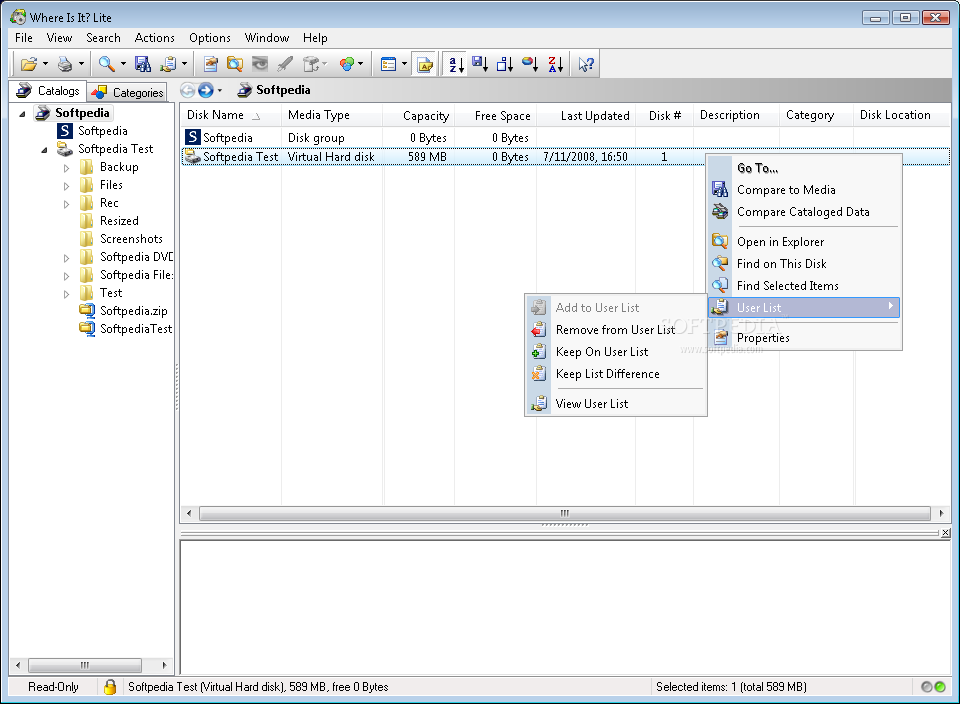Switch to the Catalogs tab
The image size is (960, 704).
click(x=48, y=91)
